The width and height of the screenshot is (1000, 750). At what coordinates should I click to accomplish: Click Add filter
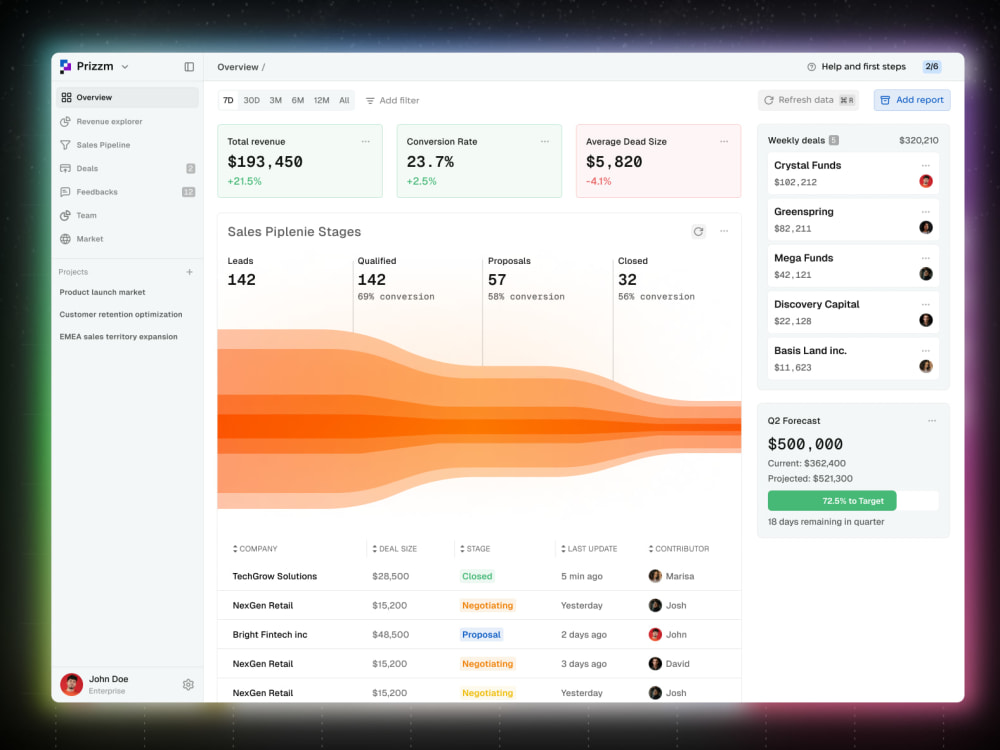point(392,100)
